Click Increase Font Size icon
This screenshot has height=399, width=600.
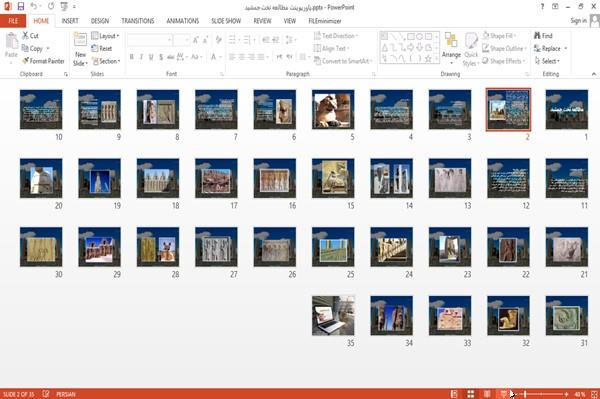click(196, 40)
